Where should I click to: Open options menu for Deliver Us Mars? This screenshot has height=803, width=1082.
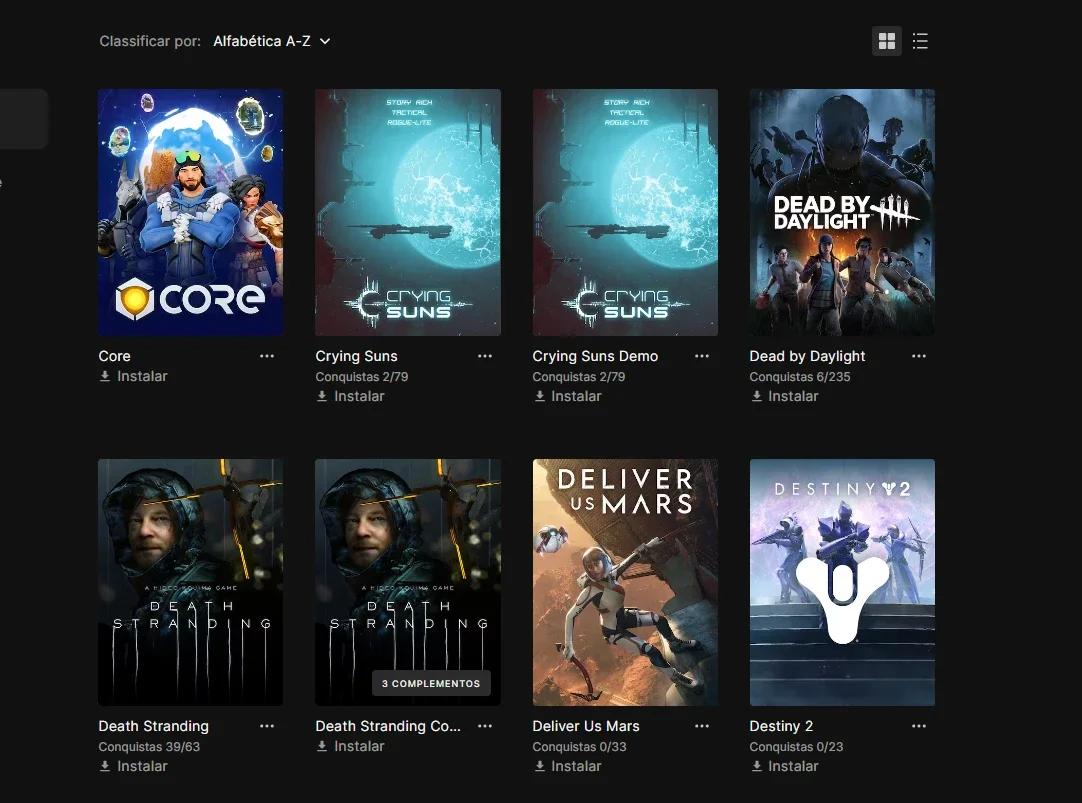click(702, 726)
